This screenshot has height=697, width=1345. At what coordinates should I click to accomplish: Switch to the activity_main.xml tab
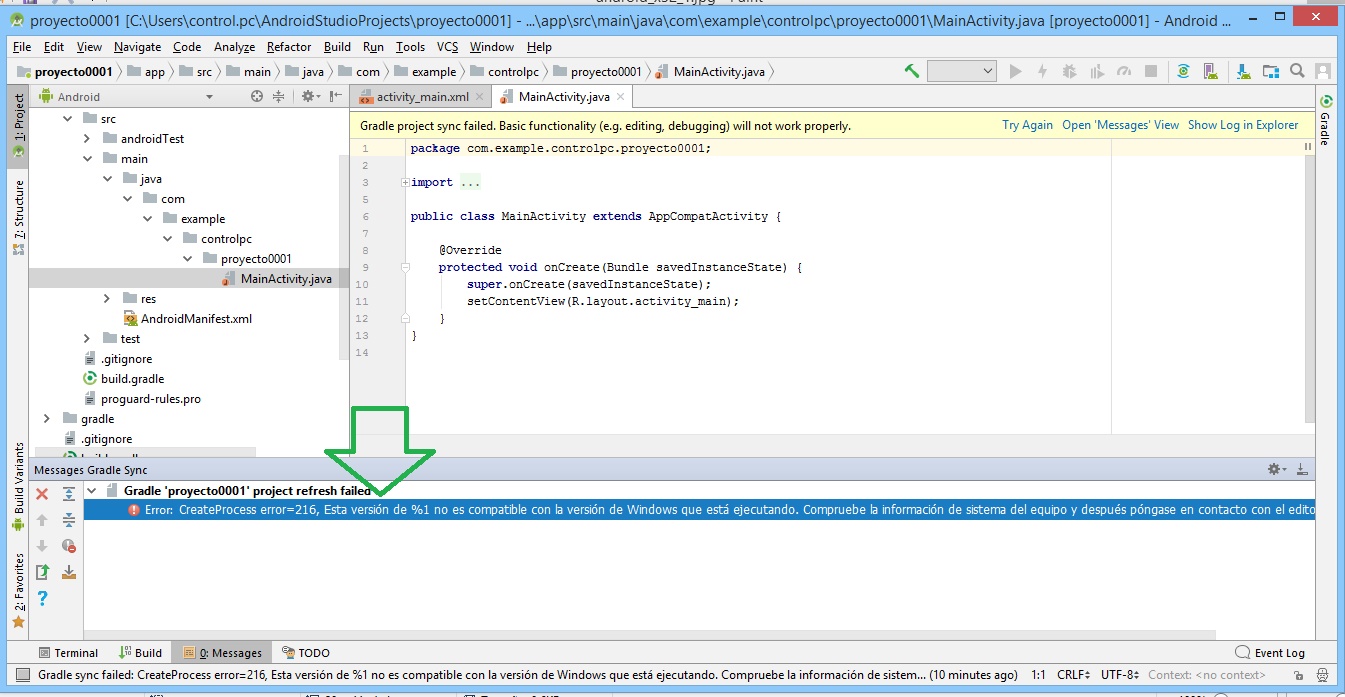pyautogui.click(x=422, y=97)
